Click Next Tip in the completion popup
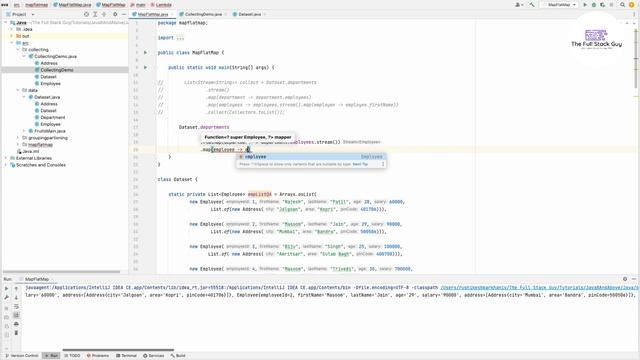640x360 pixels. (x=360, y=164)
